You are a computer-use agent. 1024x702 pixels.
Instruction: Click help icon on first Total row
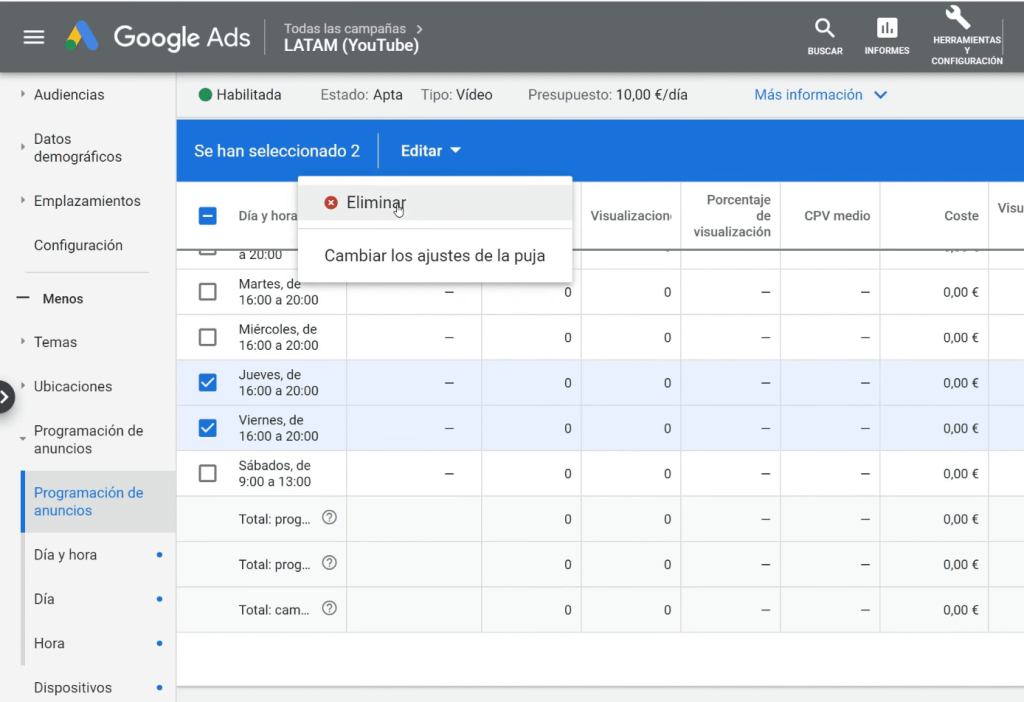(329, 518)
